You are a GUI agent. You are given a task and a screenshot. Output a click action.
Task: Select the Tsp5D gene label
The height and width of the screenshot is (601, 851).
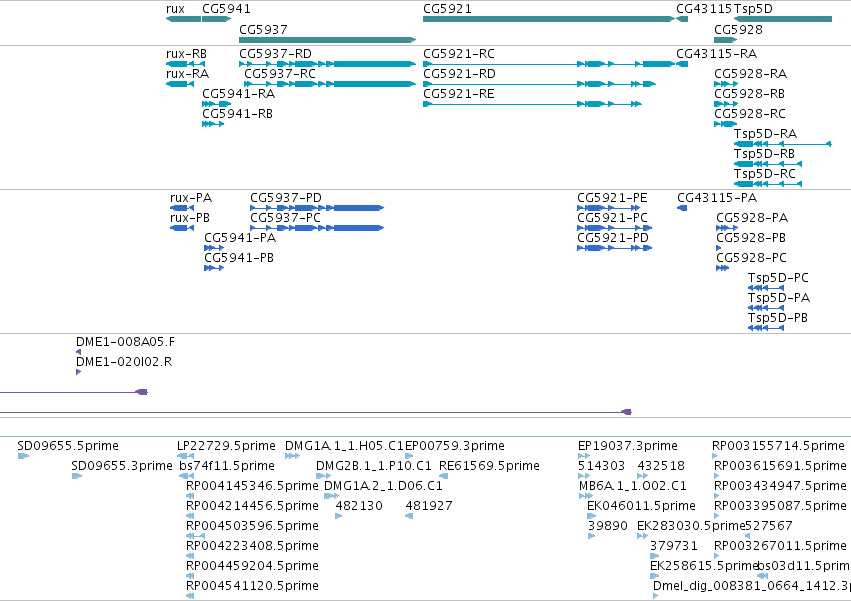click(753, 9)
